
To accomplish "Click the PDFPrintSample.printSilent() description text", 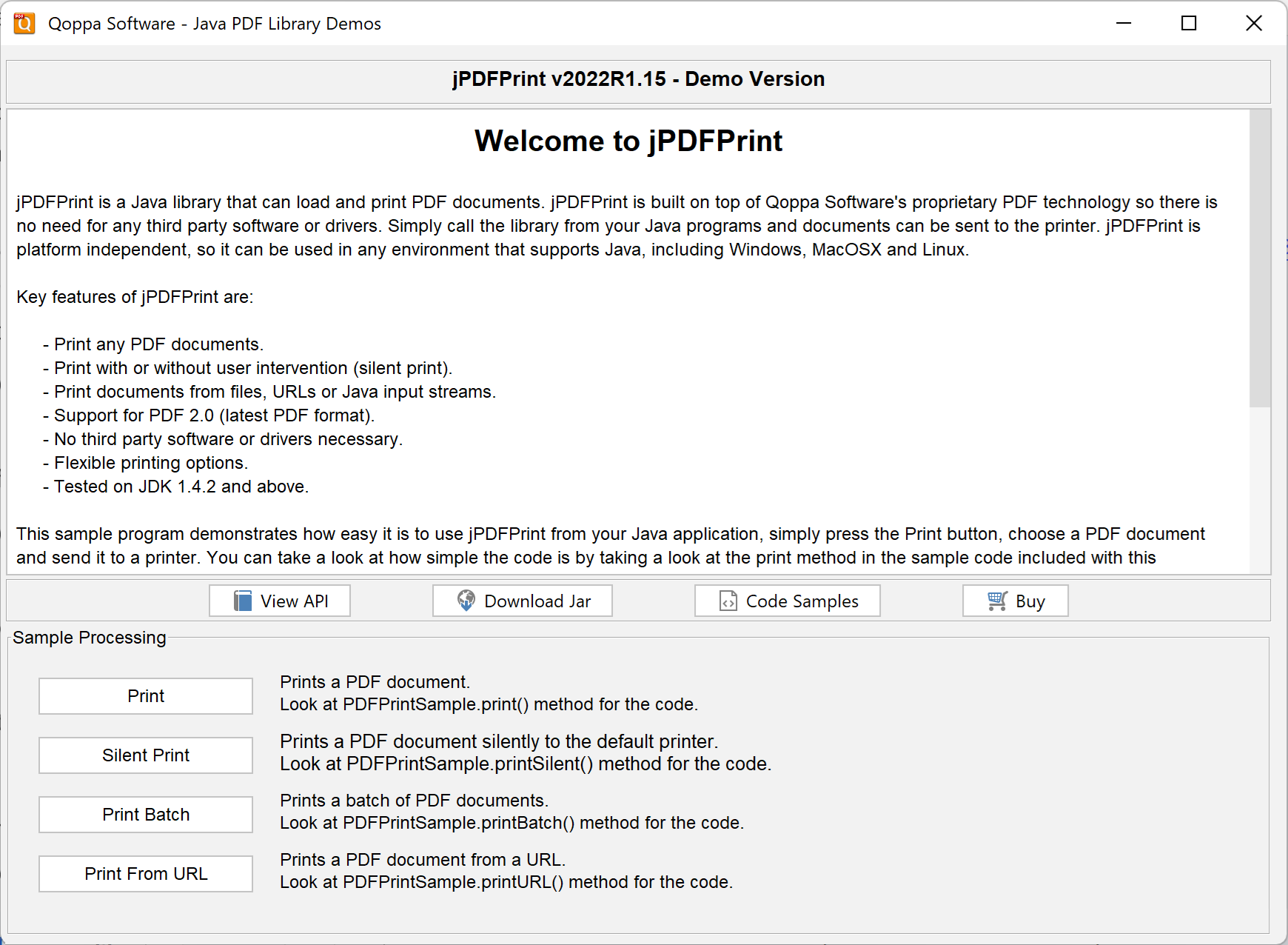I will click(526, 763).
